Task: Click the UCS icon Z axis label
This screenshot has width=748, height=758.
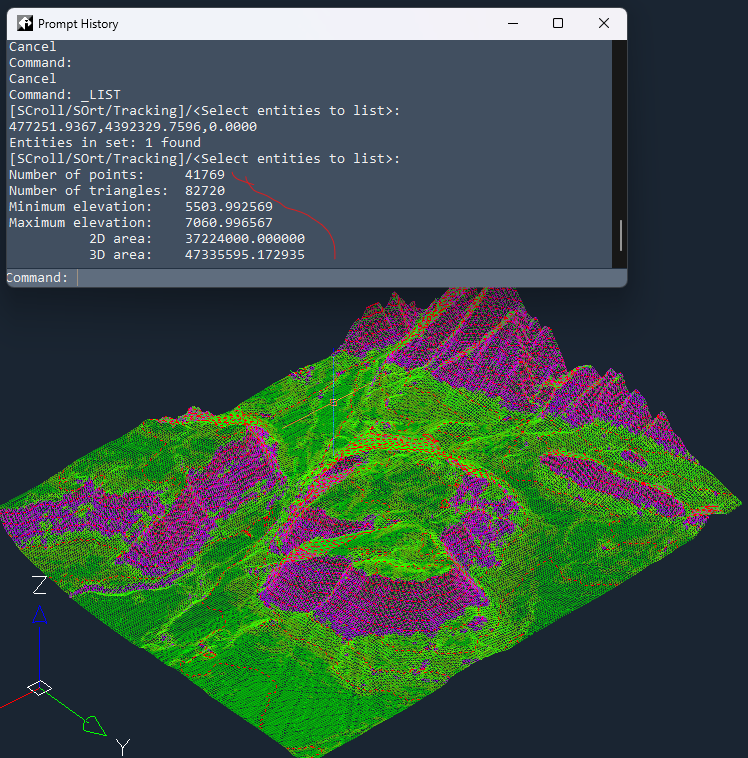Action: point(39,585)
